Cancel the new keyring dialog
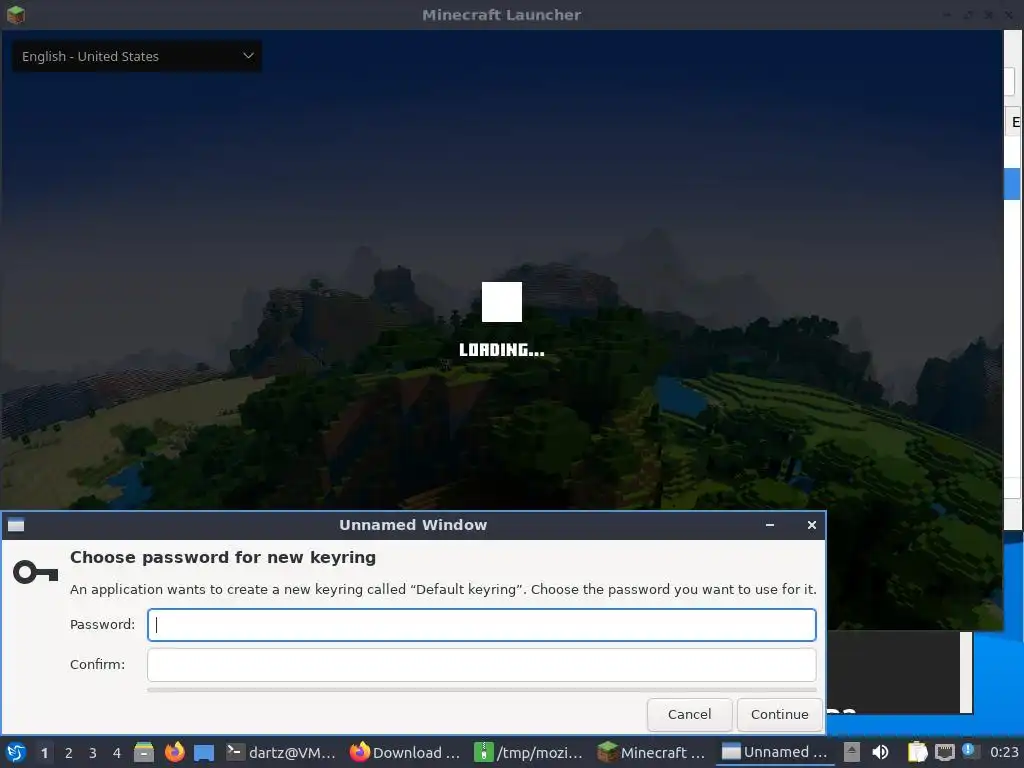The width and height of the screenshot is (1024, 768). (689, 714)
